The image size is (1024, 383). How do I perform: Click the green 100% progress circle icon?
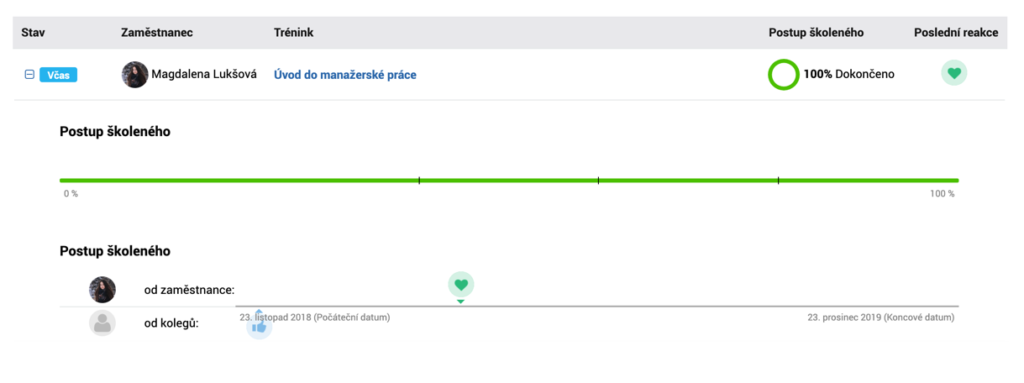783,75
